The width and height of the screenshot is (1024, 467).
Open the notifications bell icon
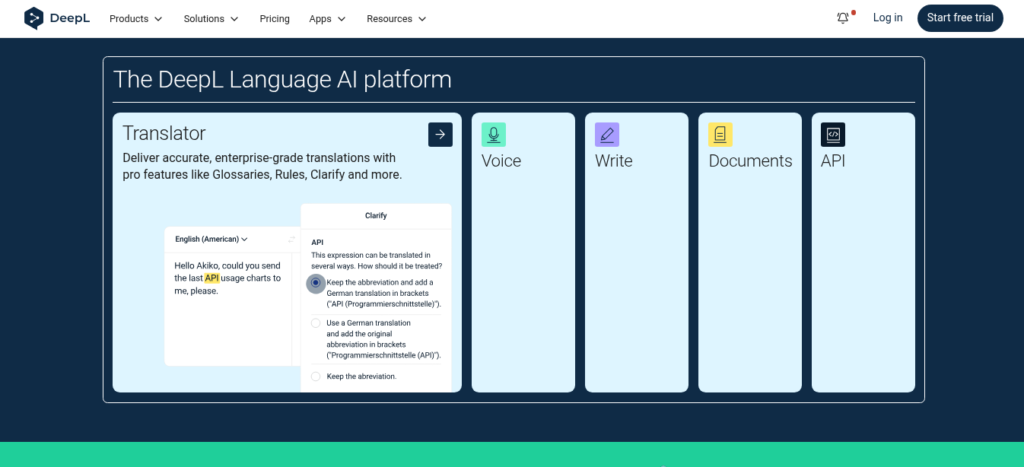click(843, 18)
